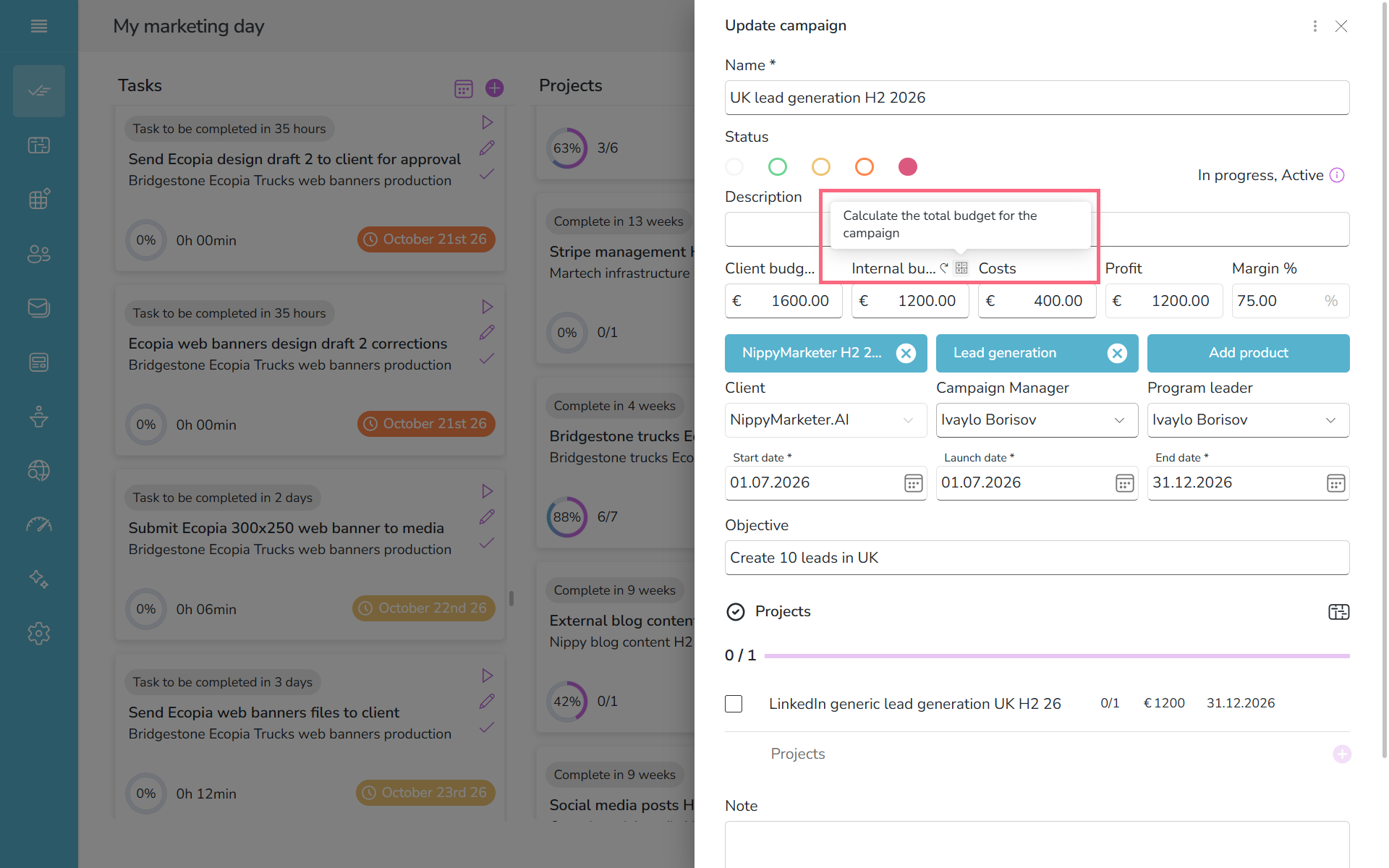This screenshot has width=1389, height=868.
Task: Click the board view icon in the Projects section
Action: 1339,612
